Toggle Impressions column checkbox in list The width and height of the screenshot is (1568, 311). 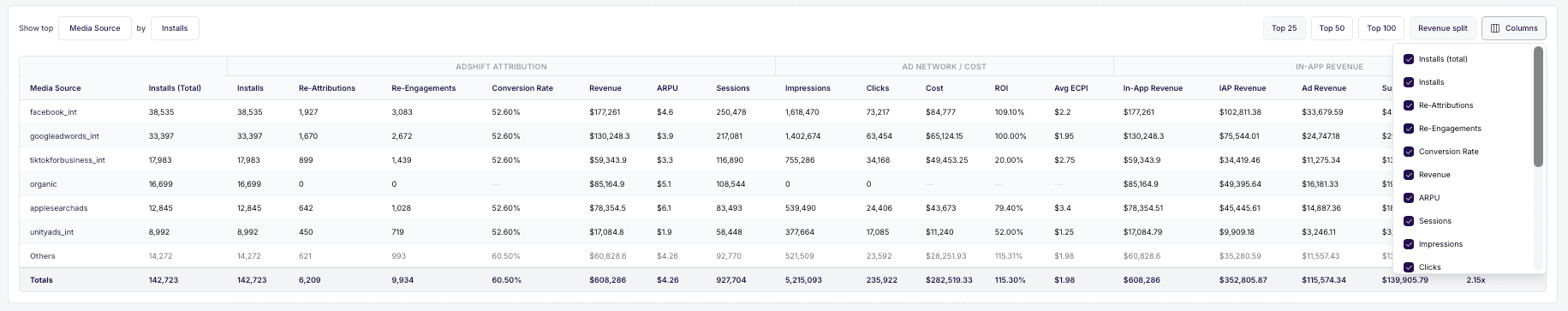coord(1409,244)
